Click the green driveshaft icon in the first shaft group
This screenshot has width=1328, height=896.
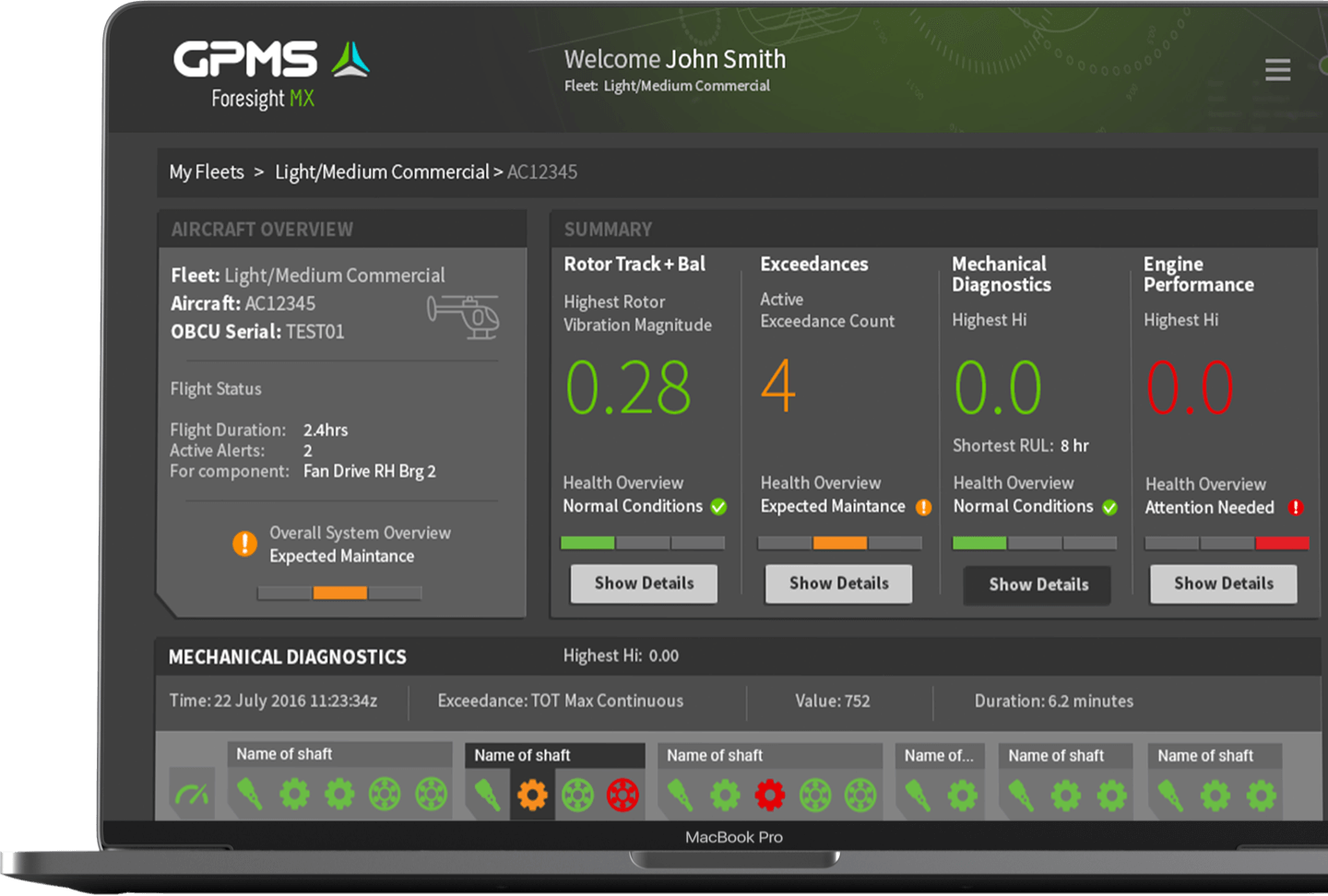pos(250,794)
